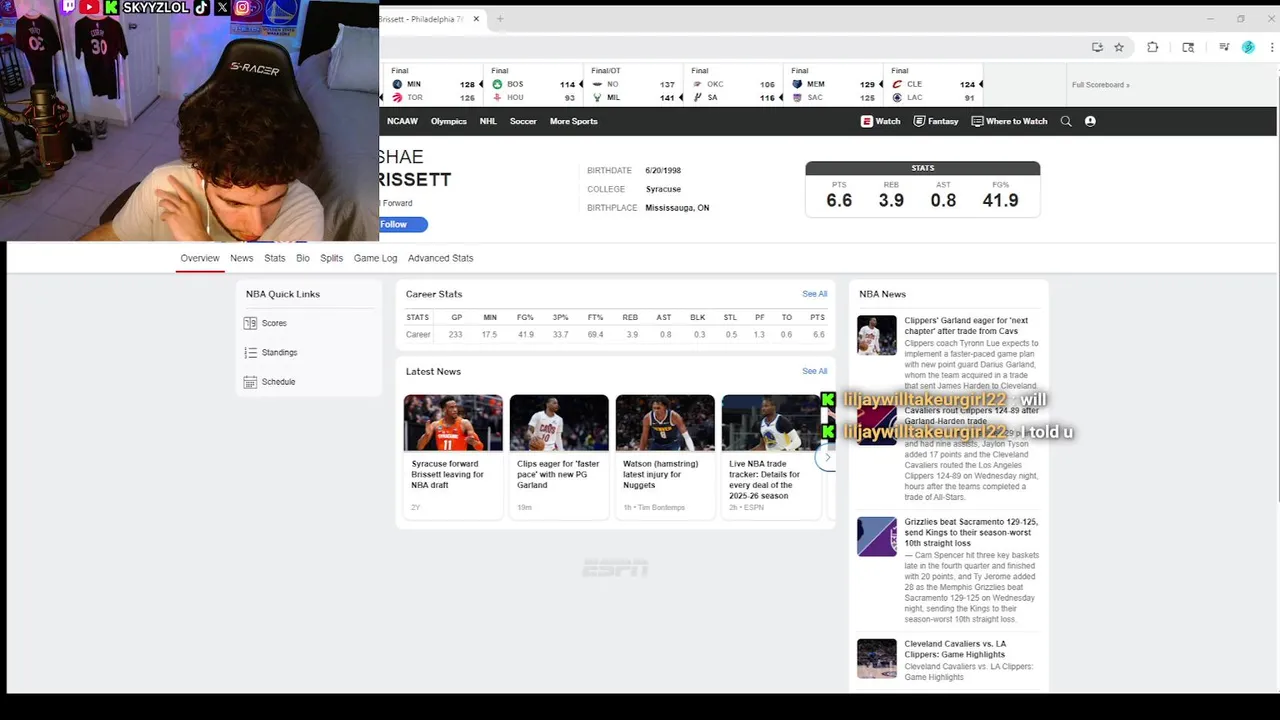Open the Chrome extensions puzzle icon
The image size is (1280, 720).
1152,47
